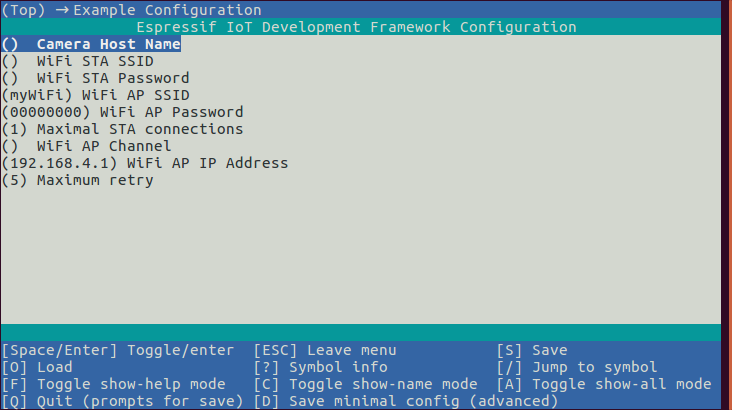The width and height of the screenshot is (732, 410).
Task: Click the (Top) breadcrumb in header
Action: coord(23,10)
